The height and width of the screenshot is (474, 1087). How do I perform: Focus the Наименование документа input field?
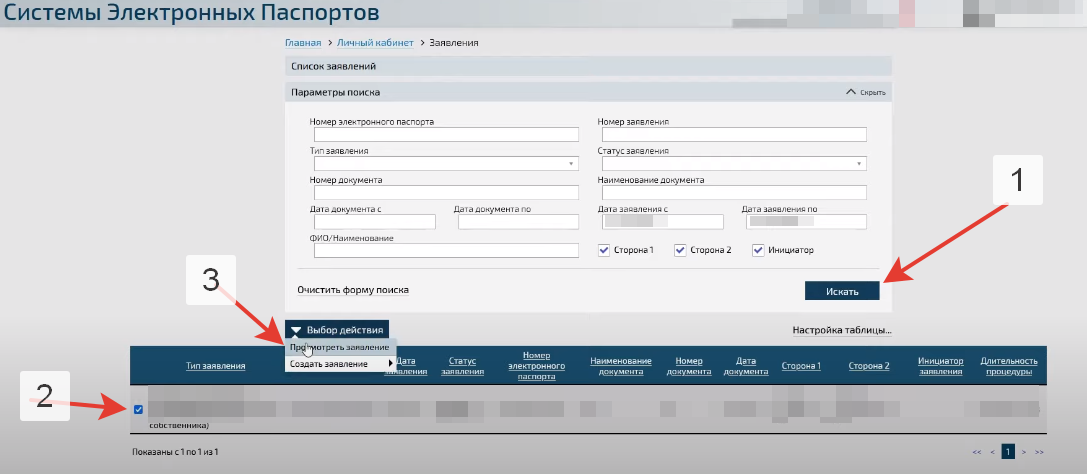[x=734, y=193]
